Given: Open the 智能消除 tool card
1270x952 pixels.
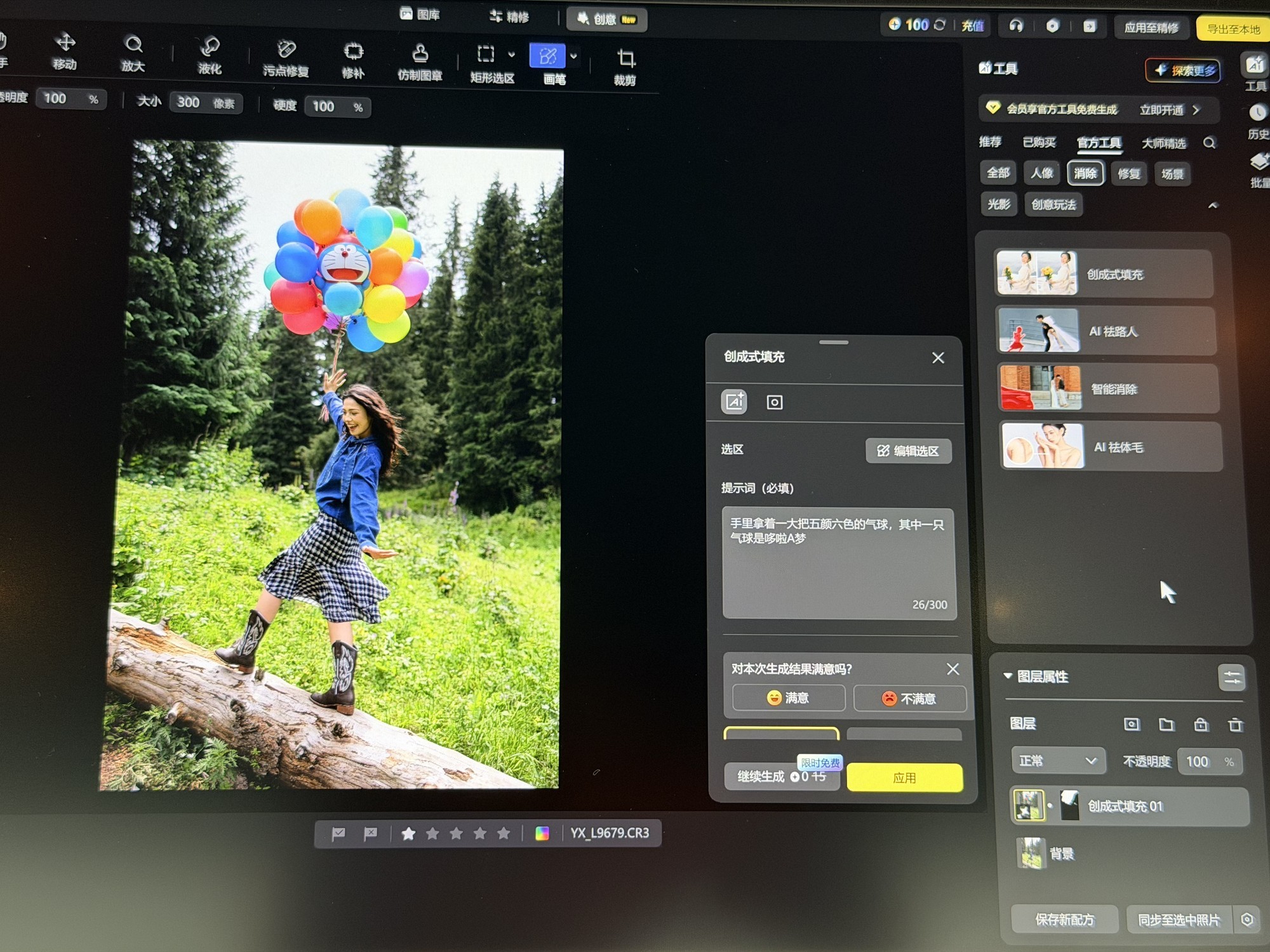Looking at the screenshot, I should 1109,388.
